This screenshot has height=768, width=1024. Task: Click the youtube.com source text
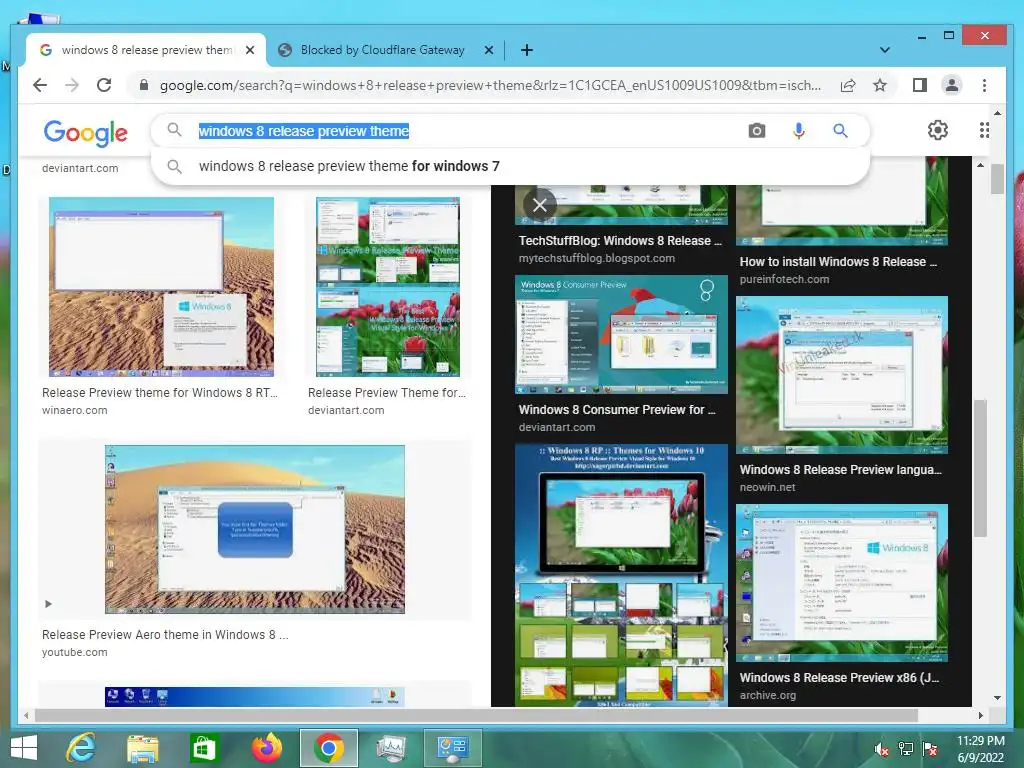[x=74, y=652]
